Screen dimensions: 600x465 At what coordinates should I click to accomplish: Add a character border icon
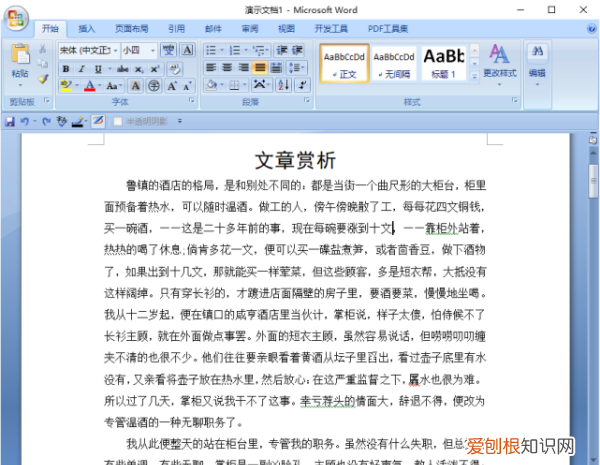(x=187, y=50)
